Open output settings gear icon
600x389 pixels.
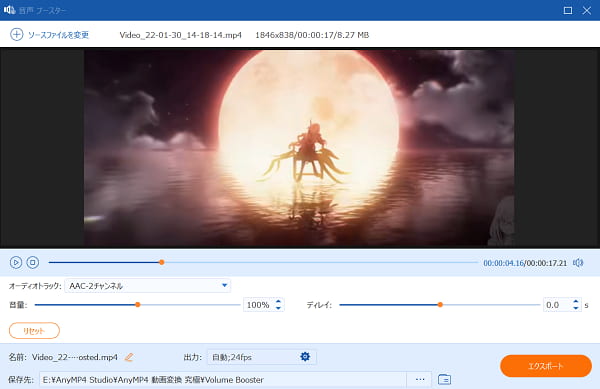click(x=305, y=357)
